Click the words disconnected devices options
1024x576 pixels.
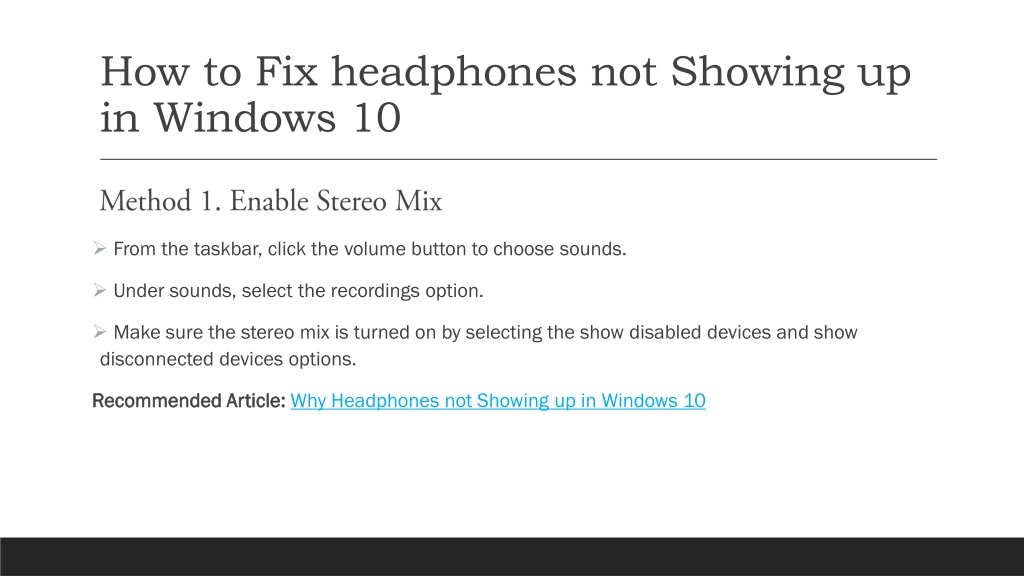click(x=228, y=359)
